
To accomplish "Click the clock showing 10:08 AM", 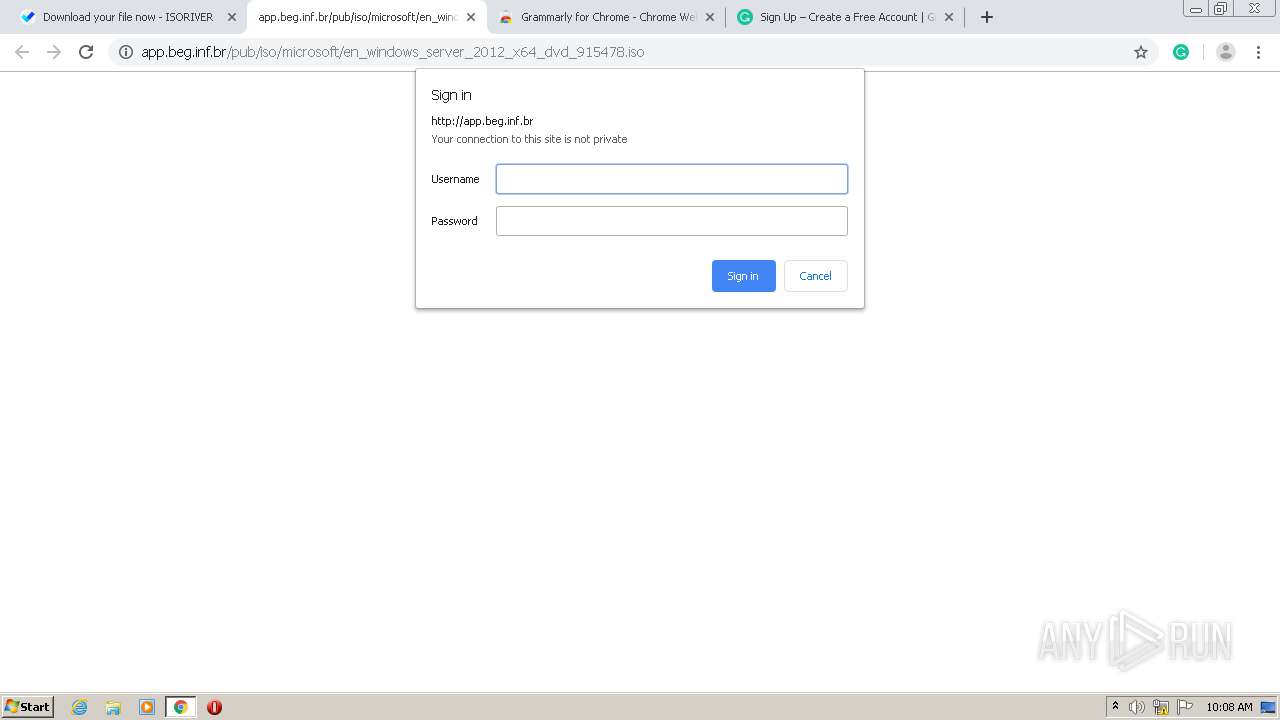I will (x=1229, y=707).
